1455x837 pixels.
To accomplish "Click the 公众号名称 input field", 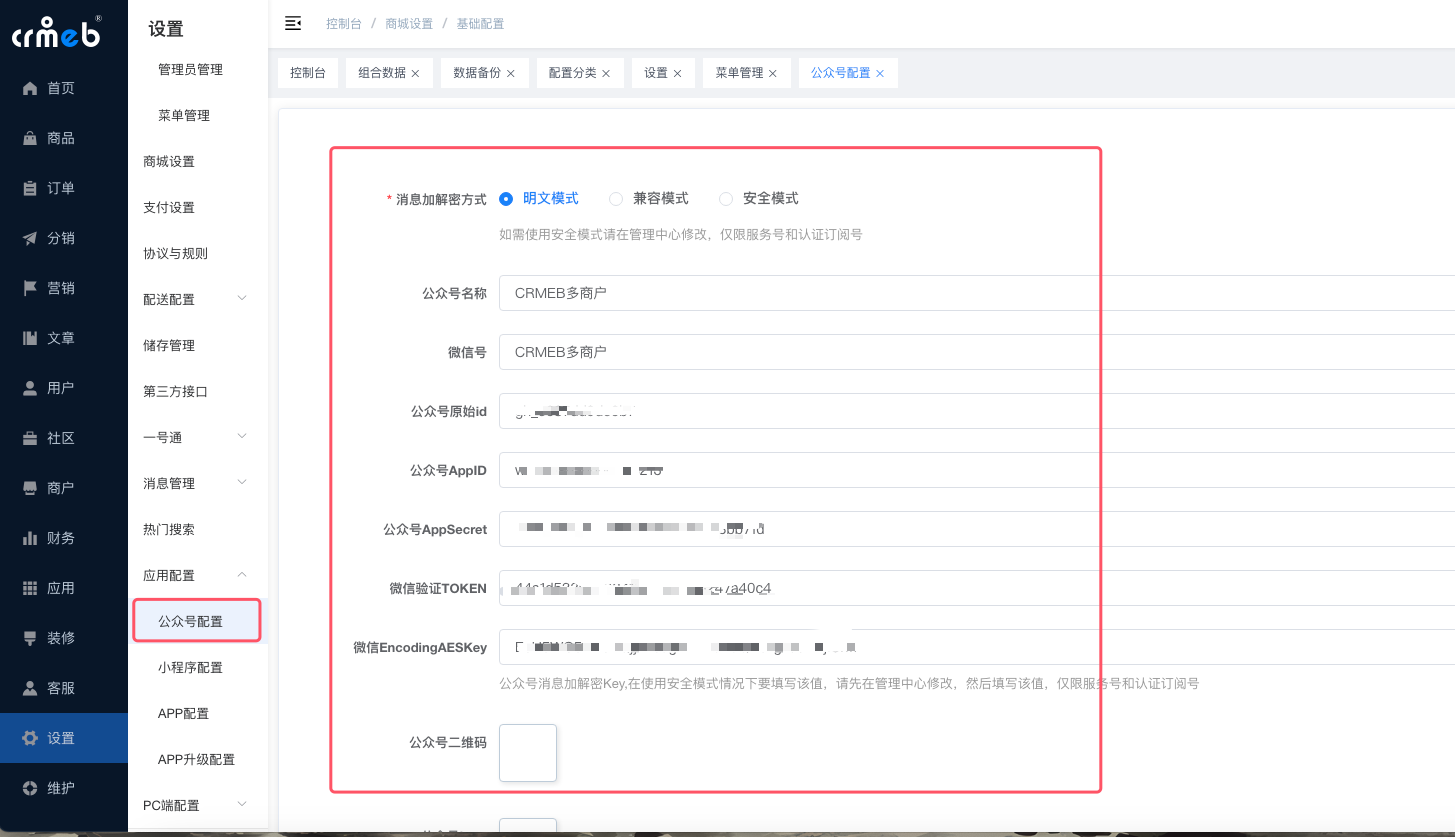I will [975, 293].
